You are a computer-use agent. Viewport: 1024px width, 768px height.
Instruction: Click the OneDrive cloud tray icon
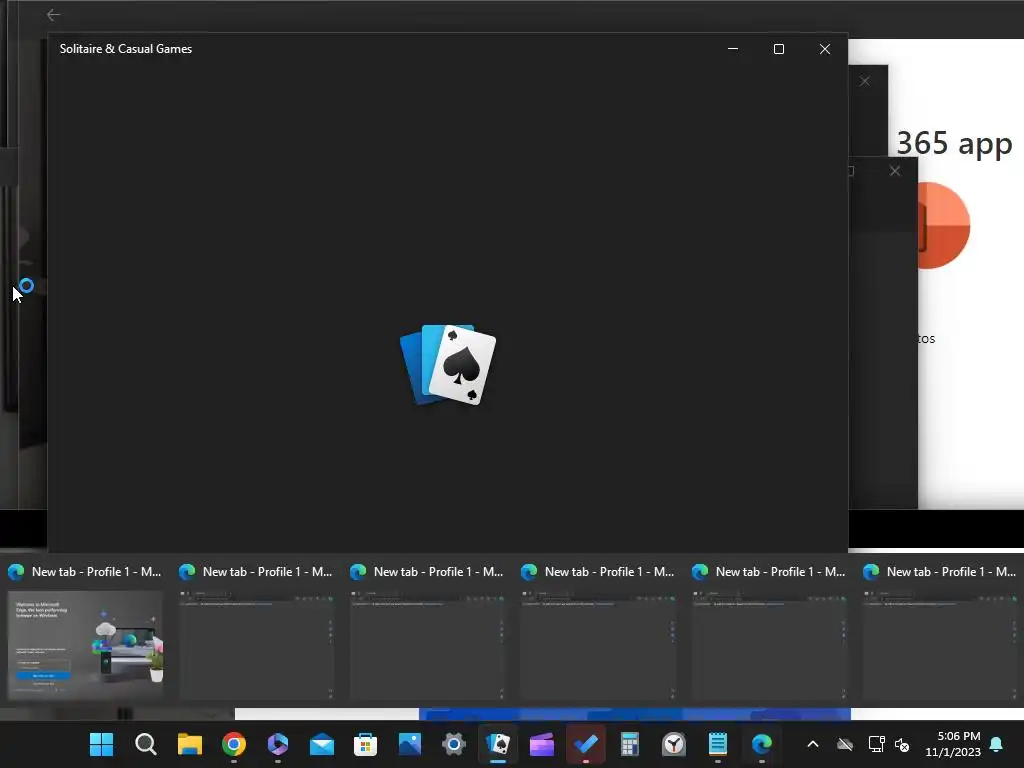click(x=845, y=744)
